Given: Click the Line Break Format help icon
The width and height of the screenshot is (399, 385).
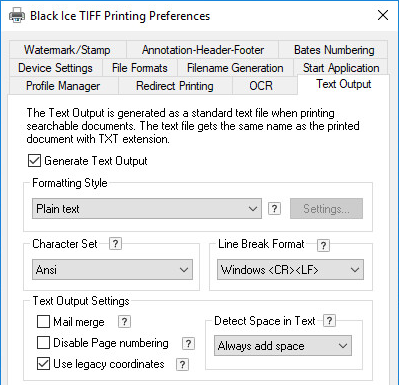Looking at the screenshot, I should tap(323, 246).
